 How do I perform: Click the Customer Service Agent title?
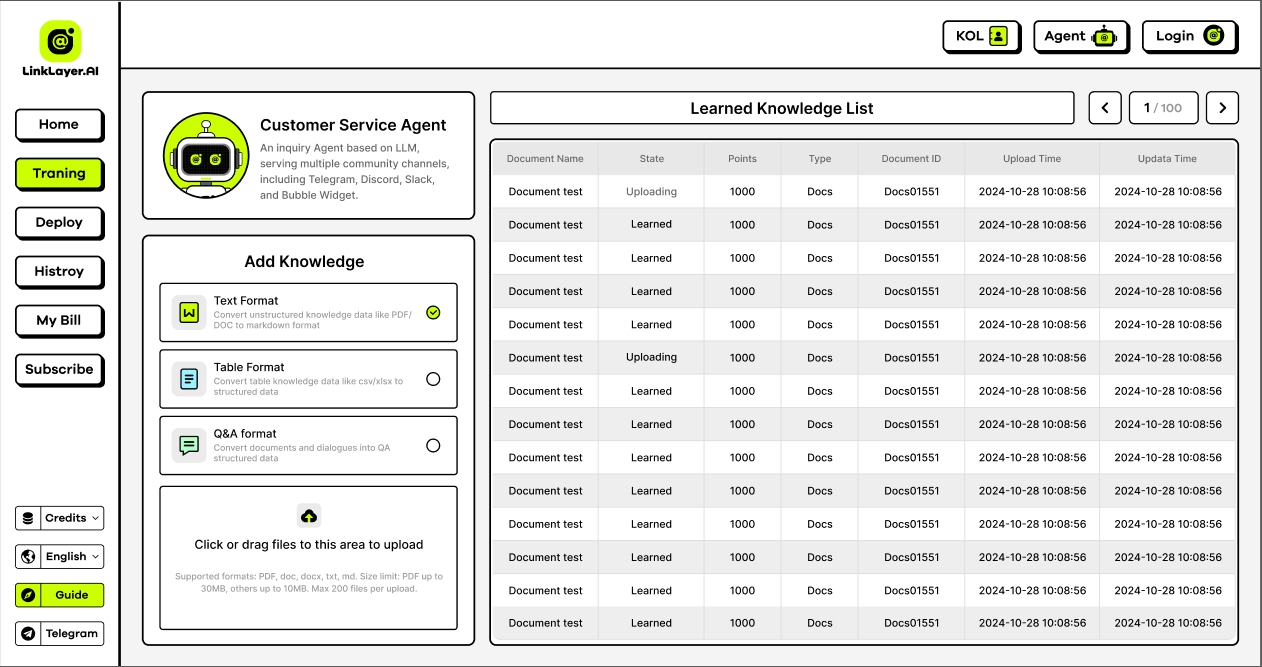[353, 125]
